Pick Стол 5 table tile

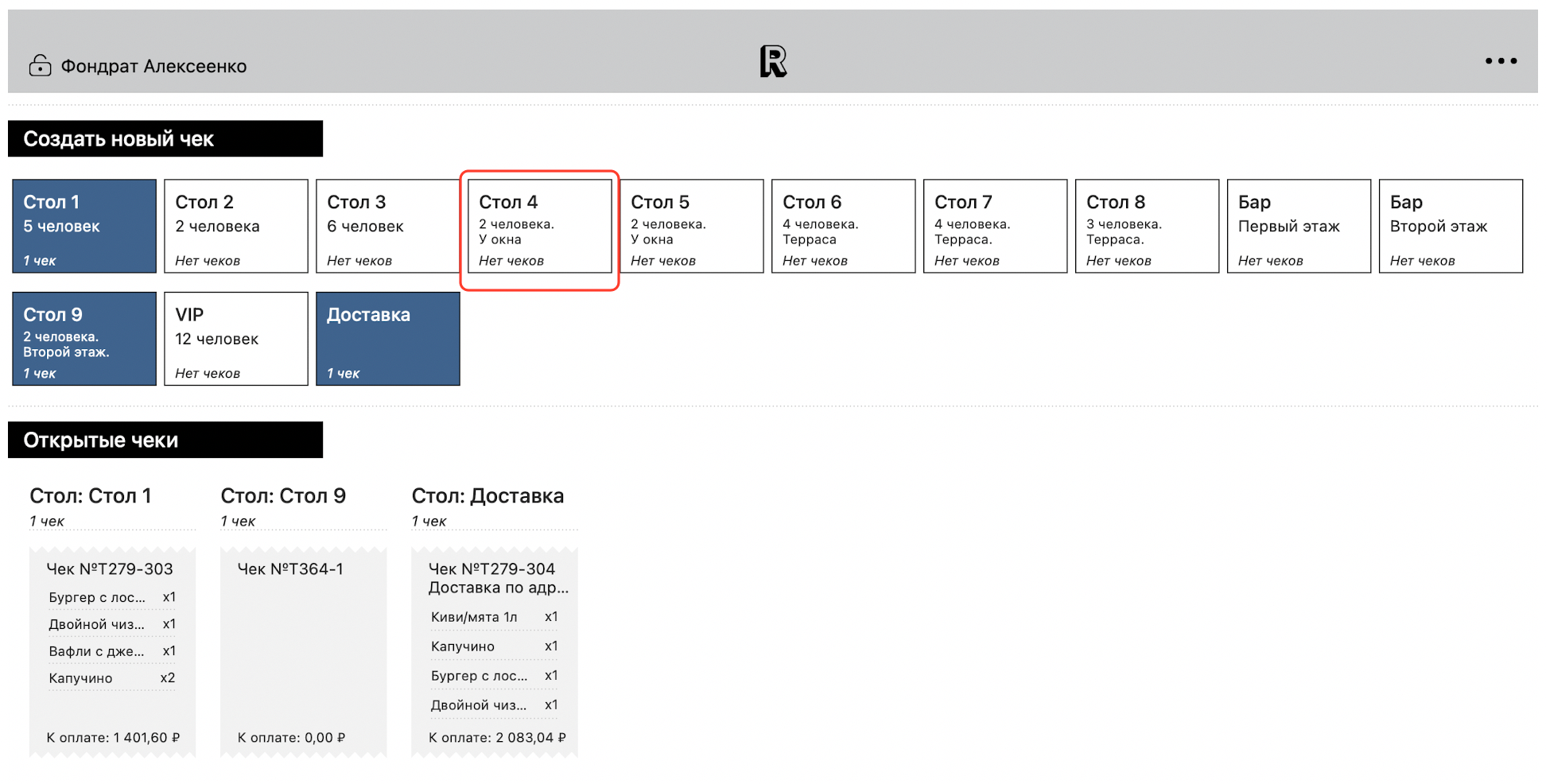[x=691, y=227]
